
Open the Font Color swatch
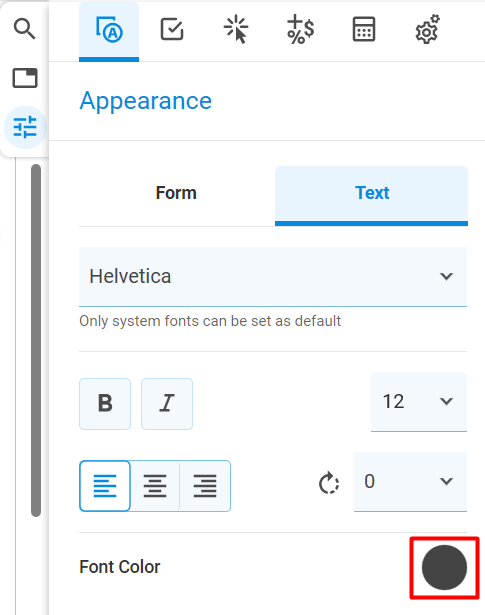point(444,567)
